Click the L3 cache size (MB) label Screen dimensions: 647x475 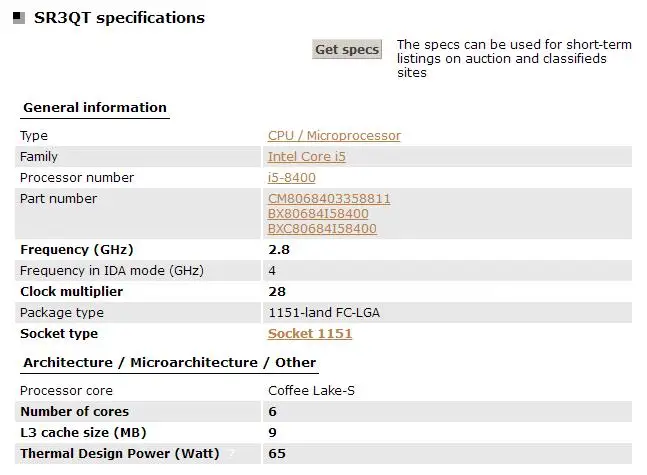pos(83,433)
